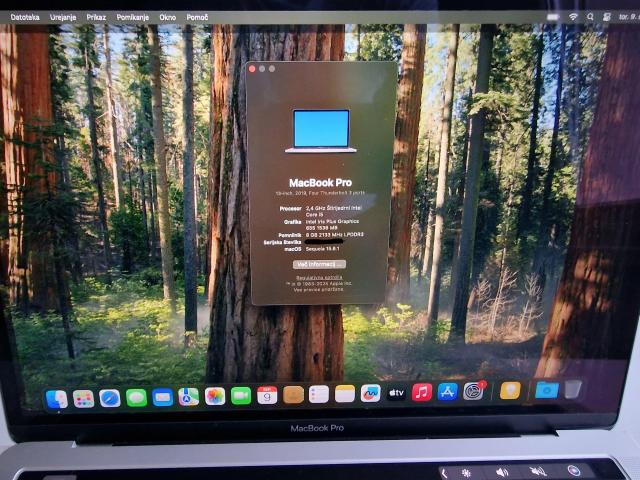Select the Intel Iris Plus Graphics value

[x=332, y=224]
